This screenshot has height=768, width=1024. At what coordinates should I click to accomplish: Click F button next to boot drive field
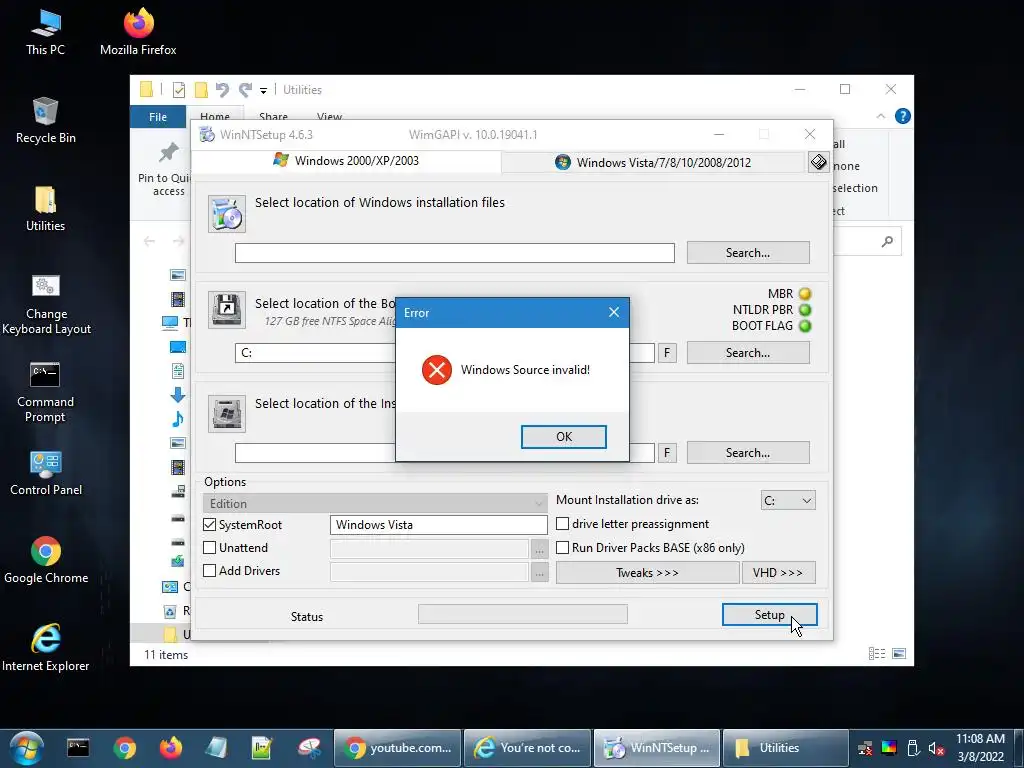coord(667,353)
